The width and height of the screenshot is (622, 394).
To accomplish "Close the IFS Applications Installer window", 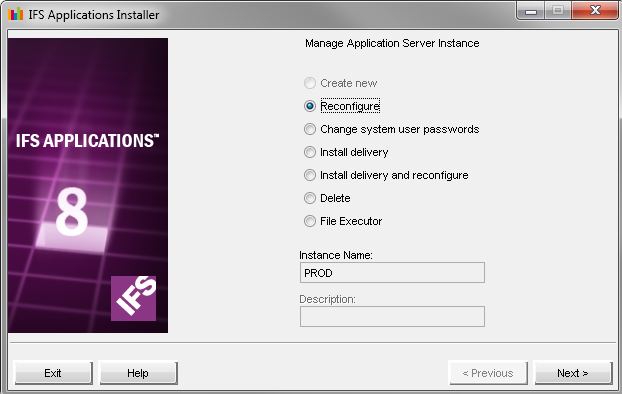I will pyautogui.click(x=595, y=10).
